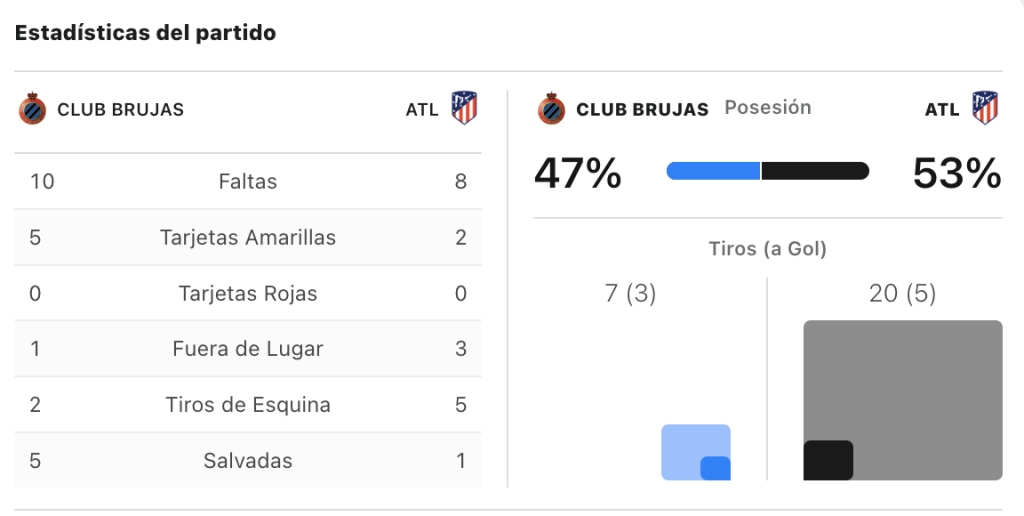
Task: Click the black Atlético shots-on-goal square
Action: (828, 460)
